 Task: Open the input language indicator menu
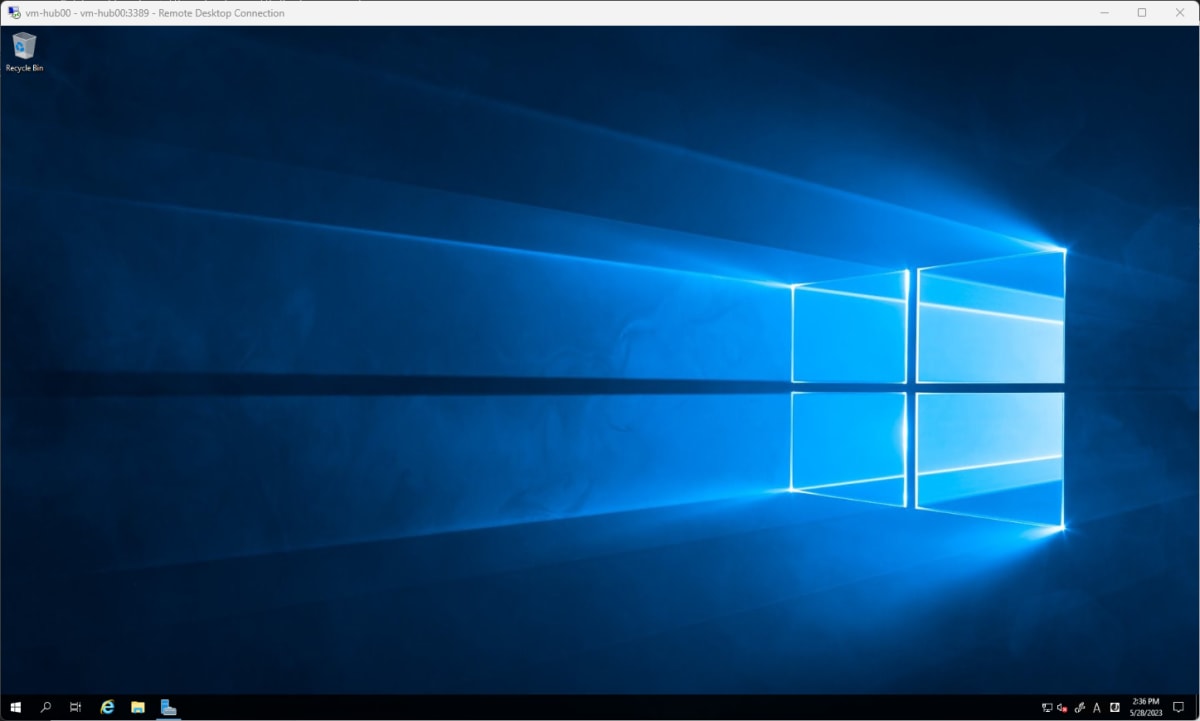point(1097,708)
